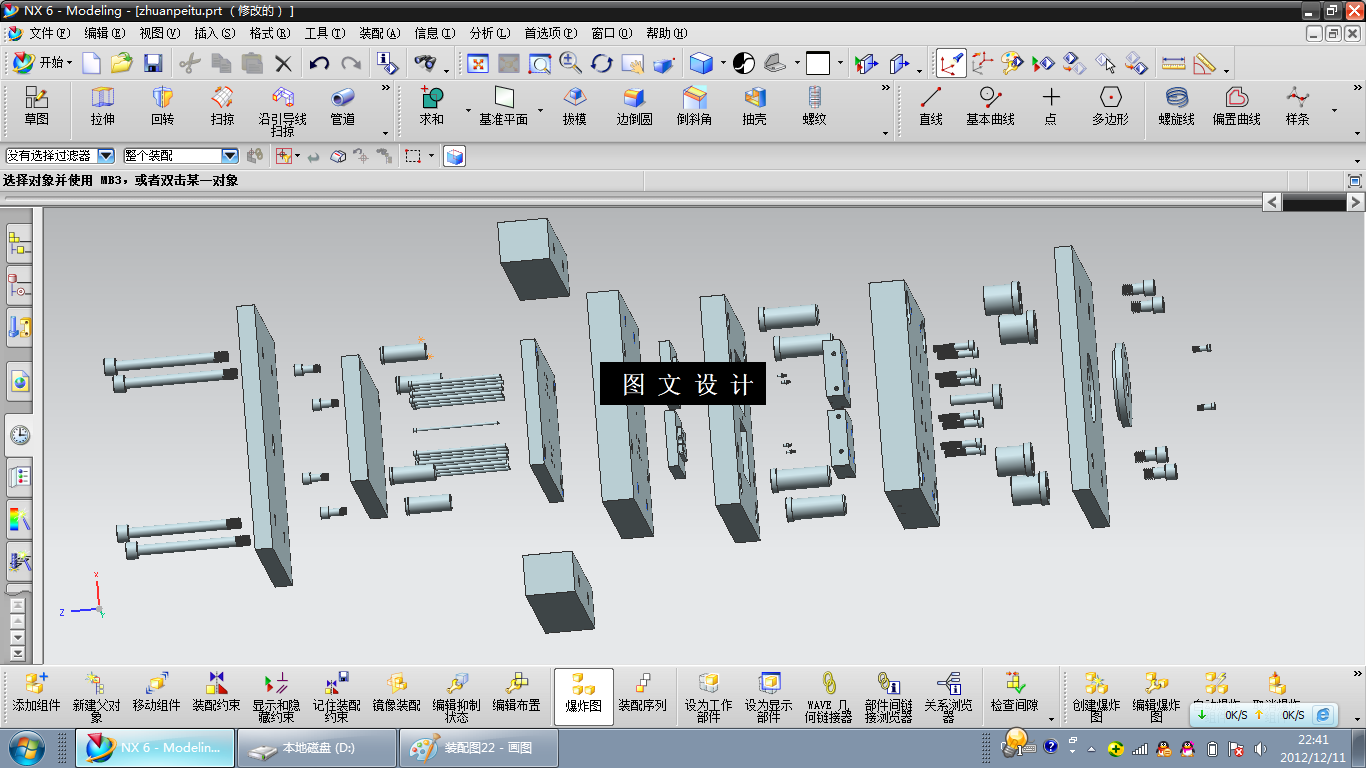The width and height of the screenshot is (1366, 768).
Task: Select the 偏置曲线 offset curve tool
Action: coord(1237,106)
